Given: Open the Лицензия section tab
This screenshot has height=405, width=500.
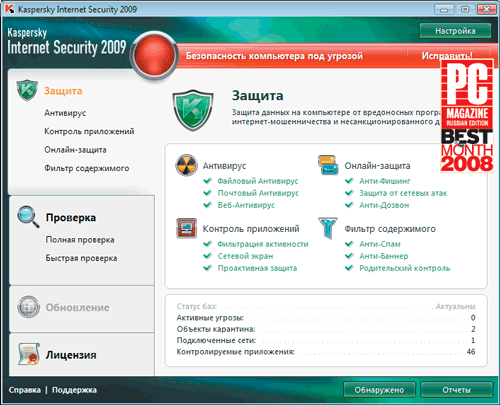Looking at the screenshot, I should (x=71, y=355).
